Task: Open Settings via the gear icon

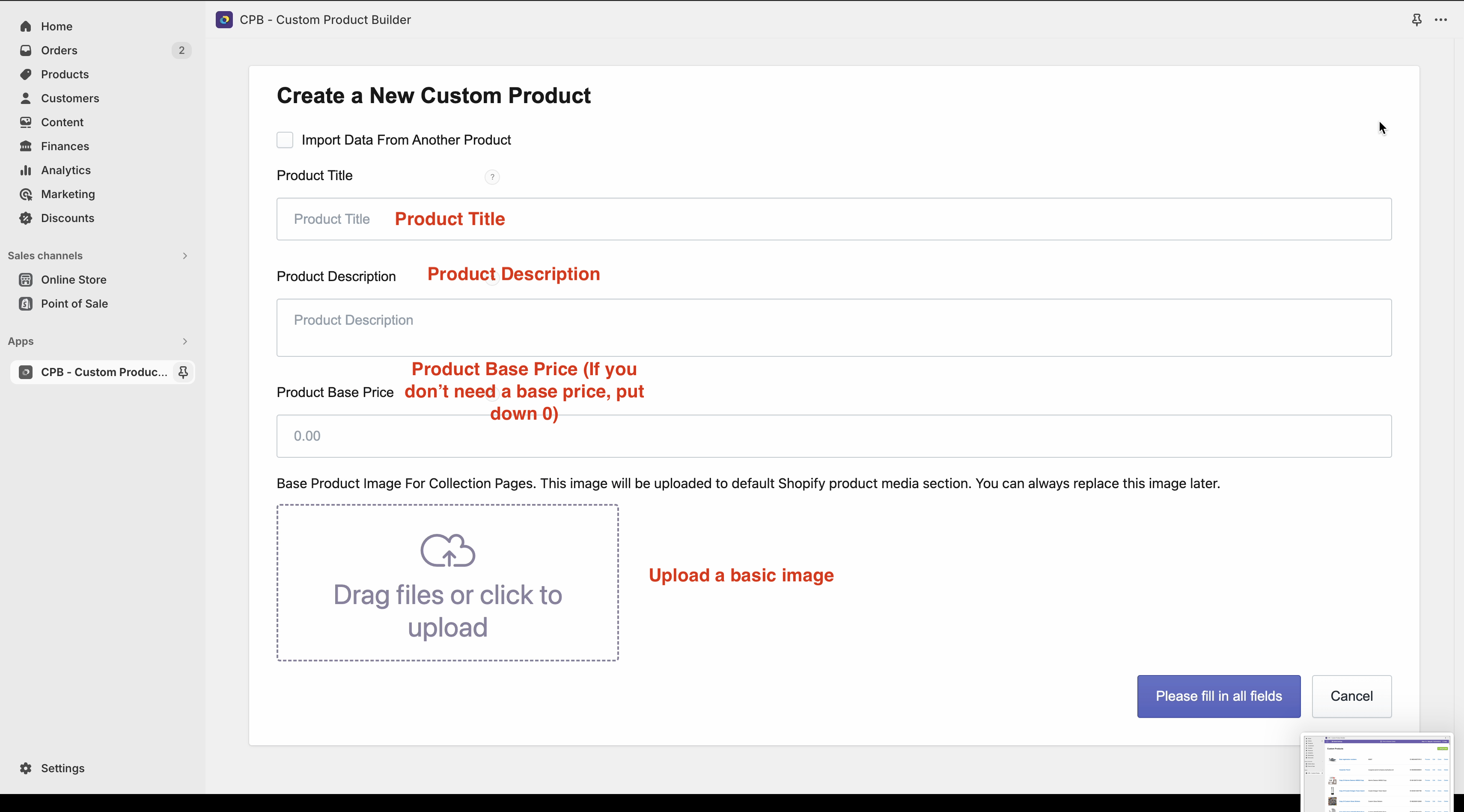Action: (x=26, y=768)
